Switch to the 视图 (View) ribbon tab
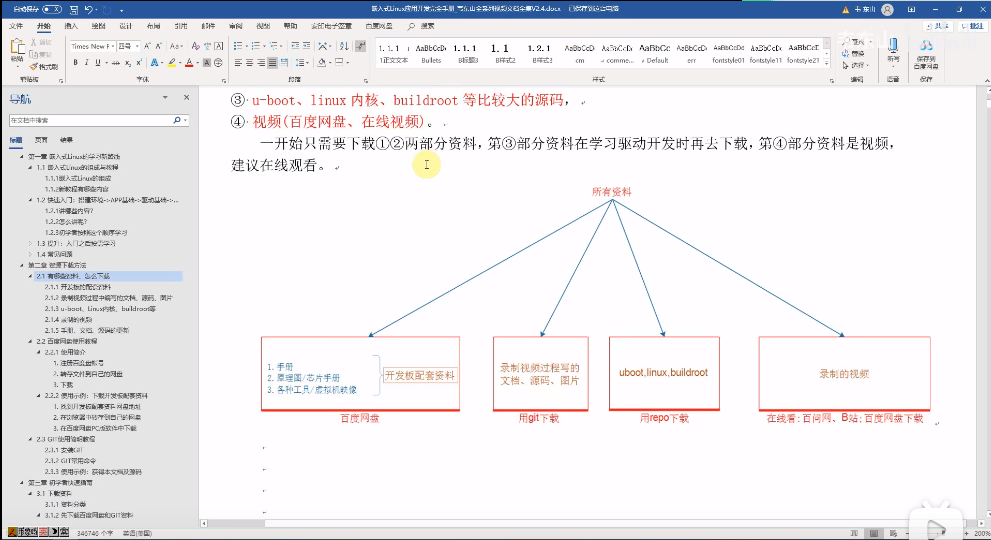Image resolution: width=991 pixels, height=540 pixels. (x=263, y=26)
